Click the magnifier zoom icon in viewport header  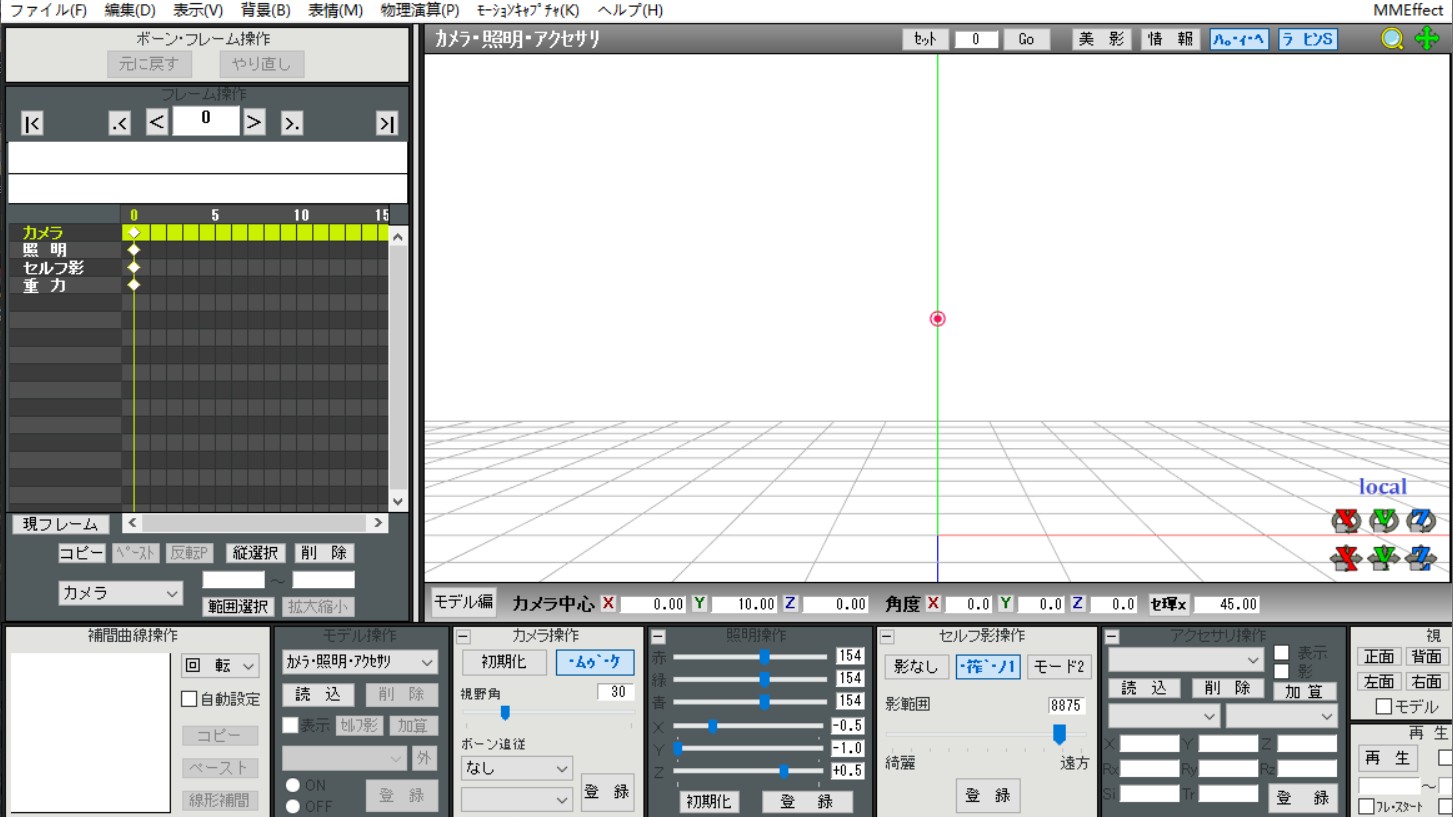pyautogui.click(x=1392, y=39)
